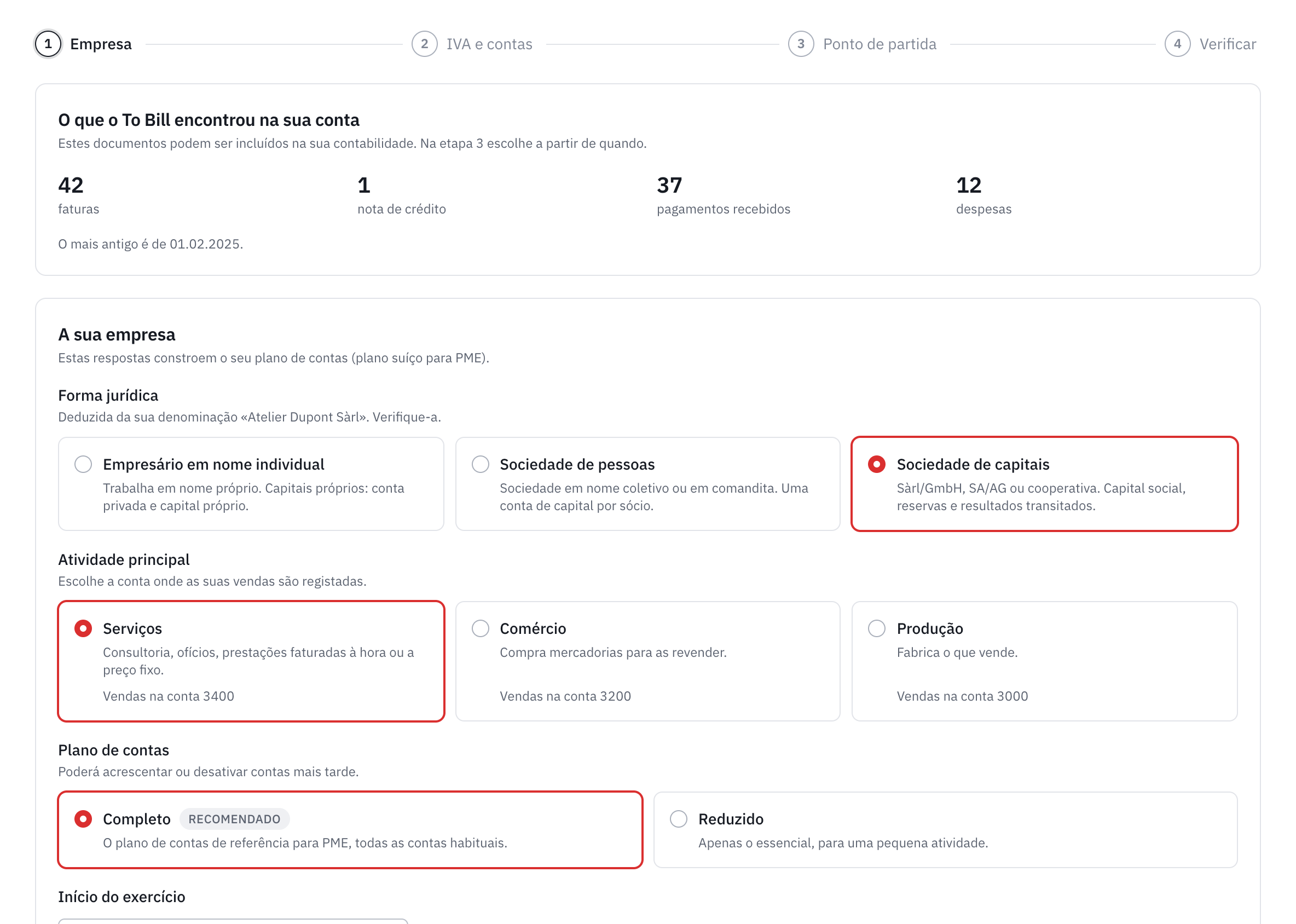The image size is (1296, 924).
Task: Click the 12 despesas statistic
Action: (983, 194)
